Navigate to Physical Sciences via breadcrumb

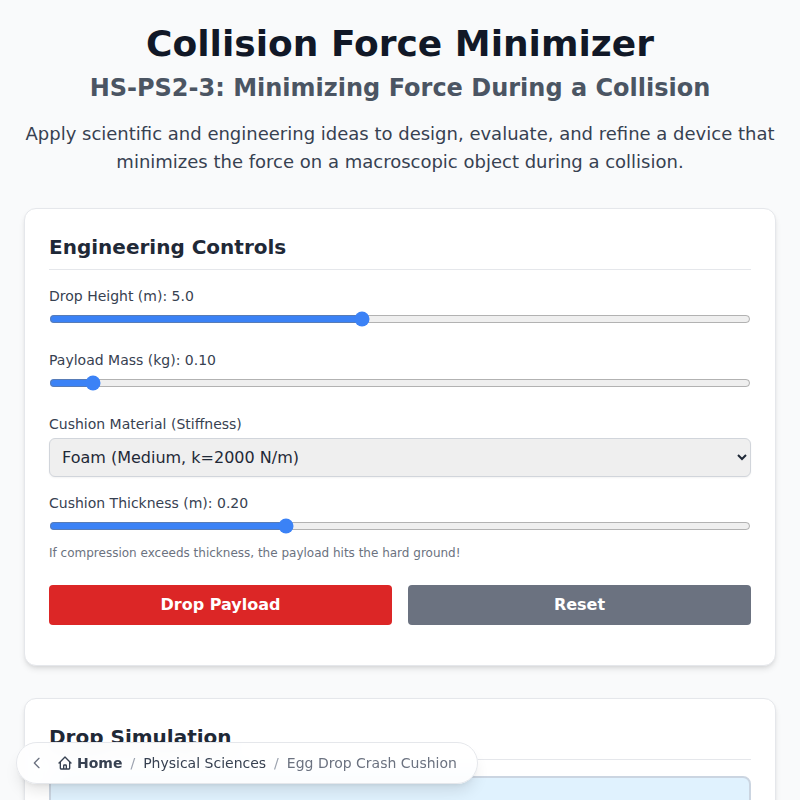tap(204, 763)
